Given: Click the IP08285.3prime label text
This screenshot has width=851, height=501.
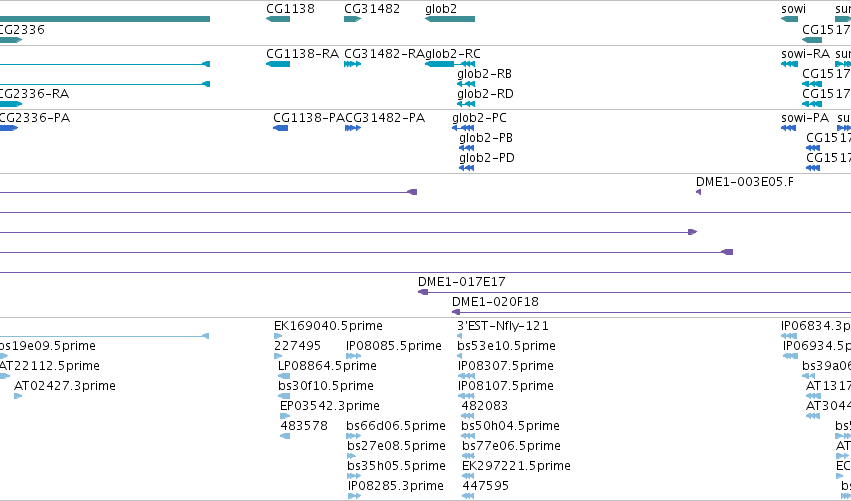Looking at the screenshot, I should (396, 486).
